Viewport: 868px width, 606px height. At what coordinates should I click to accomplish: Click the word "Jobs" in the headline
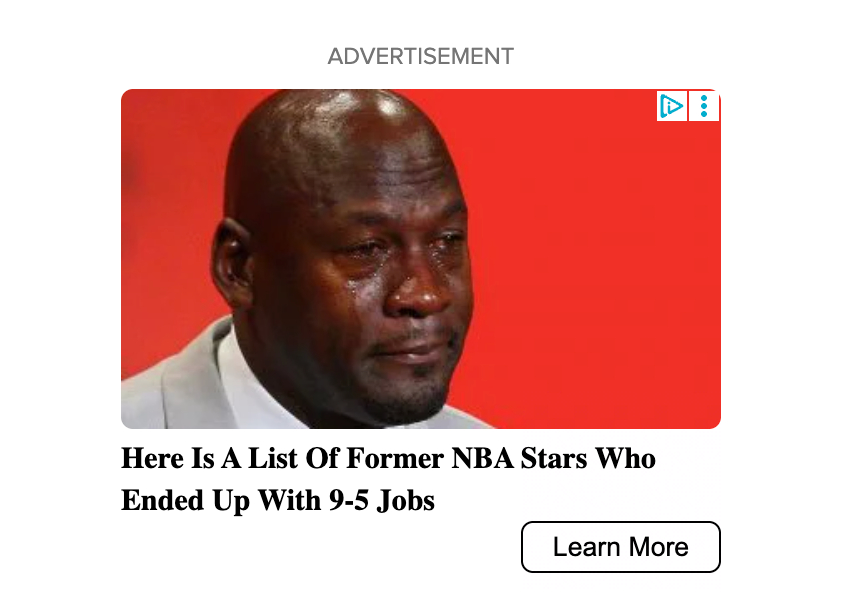(406, 501)
